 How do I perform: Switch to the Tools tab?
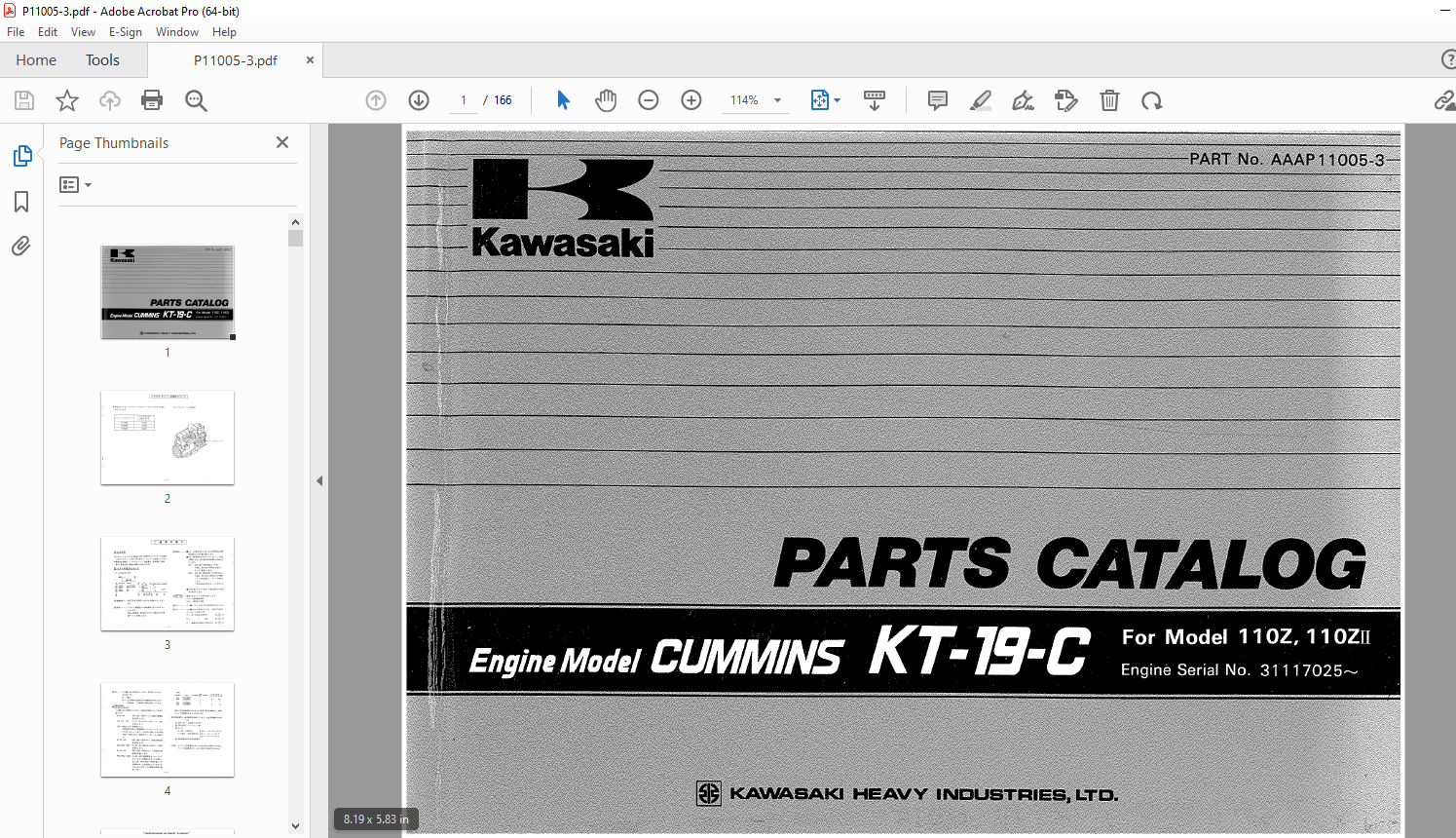click(x=102, y=59)
